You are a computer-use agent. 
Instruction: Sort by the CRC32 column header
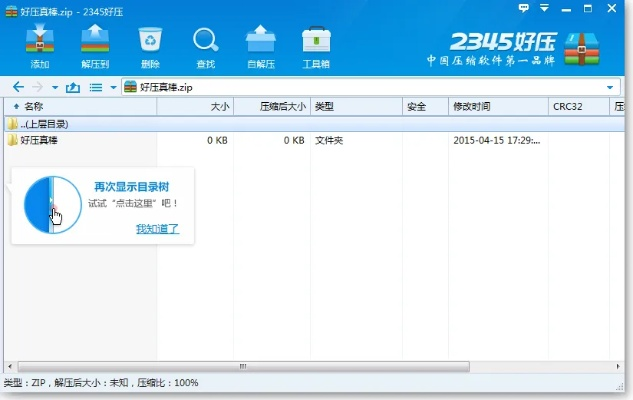(x=579, y=107)
